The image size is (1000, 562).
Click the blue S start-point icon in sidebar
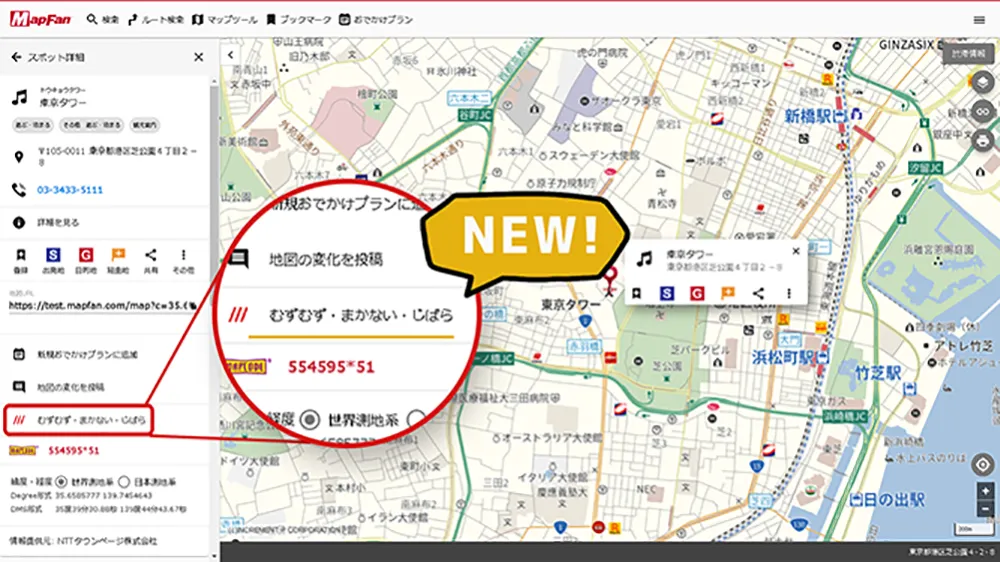[53, 256]
